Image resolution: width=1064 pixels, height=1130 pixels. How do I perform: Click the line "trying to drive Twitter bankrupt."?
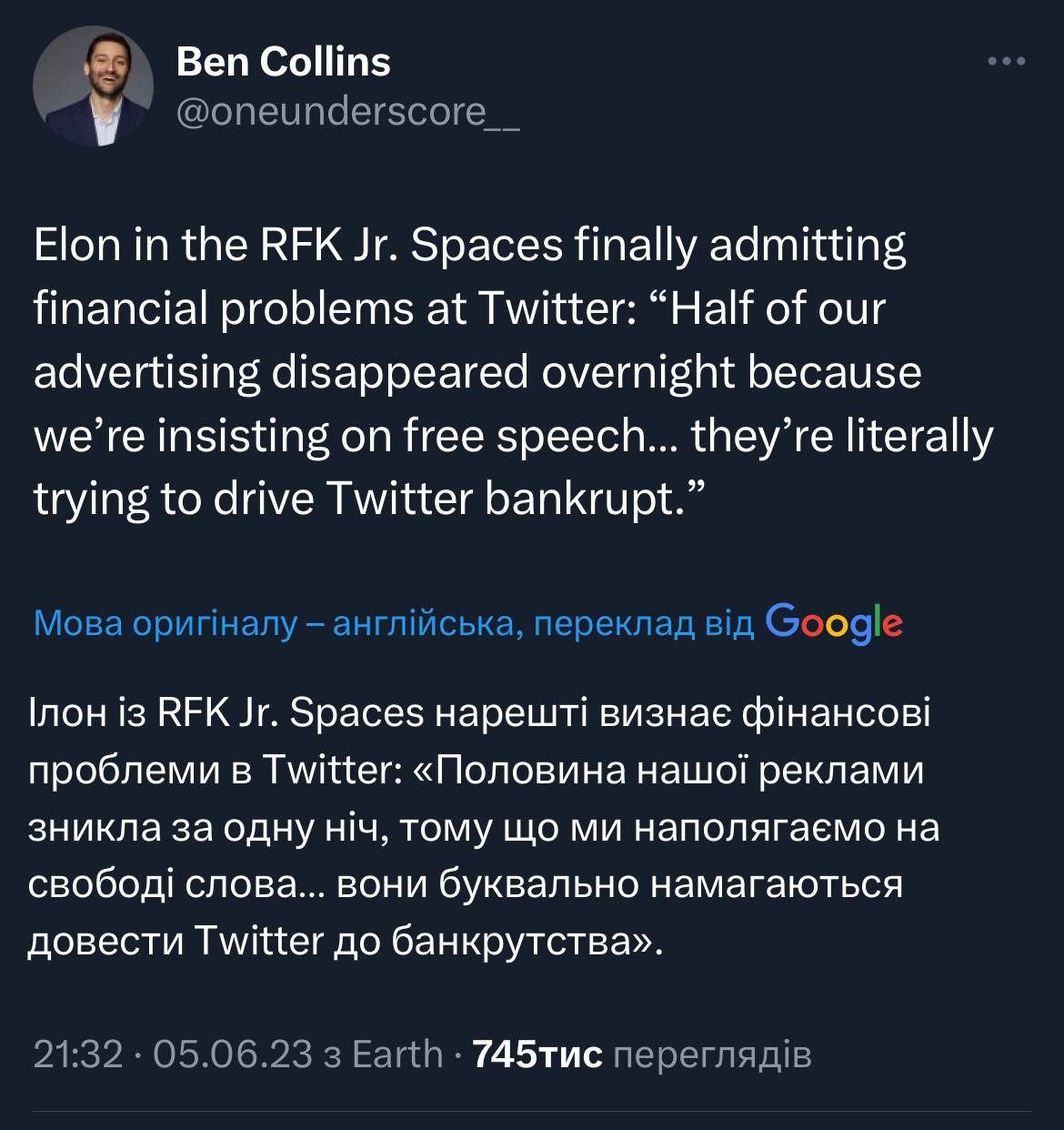pos(370,499)
